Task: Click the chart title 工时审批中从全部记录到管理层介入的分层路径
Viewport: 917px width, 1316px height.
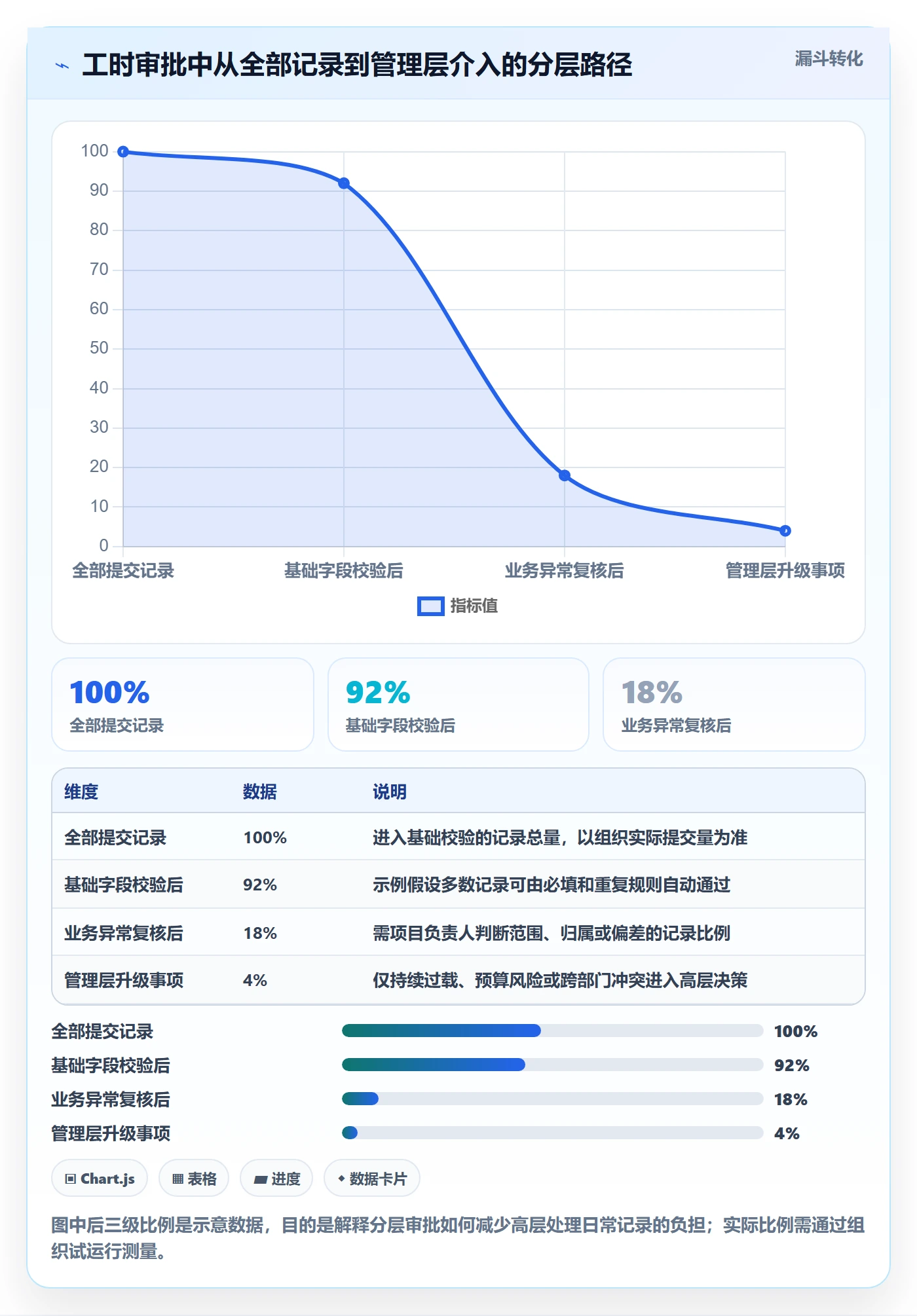Action: tap(357, 65)
